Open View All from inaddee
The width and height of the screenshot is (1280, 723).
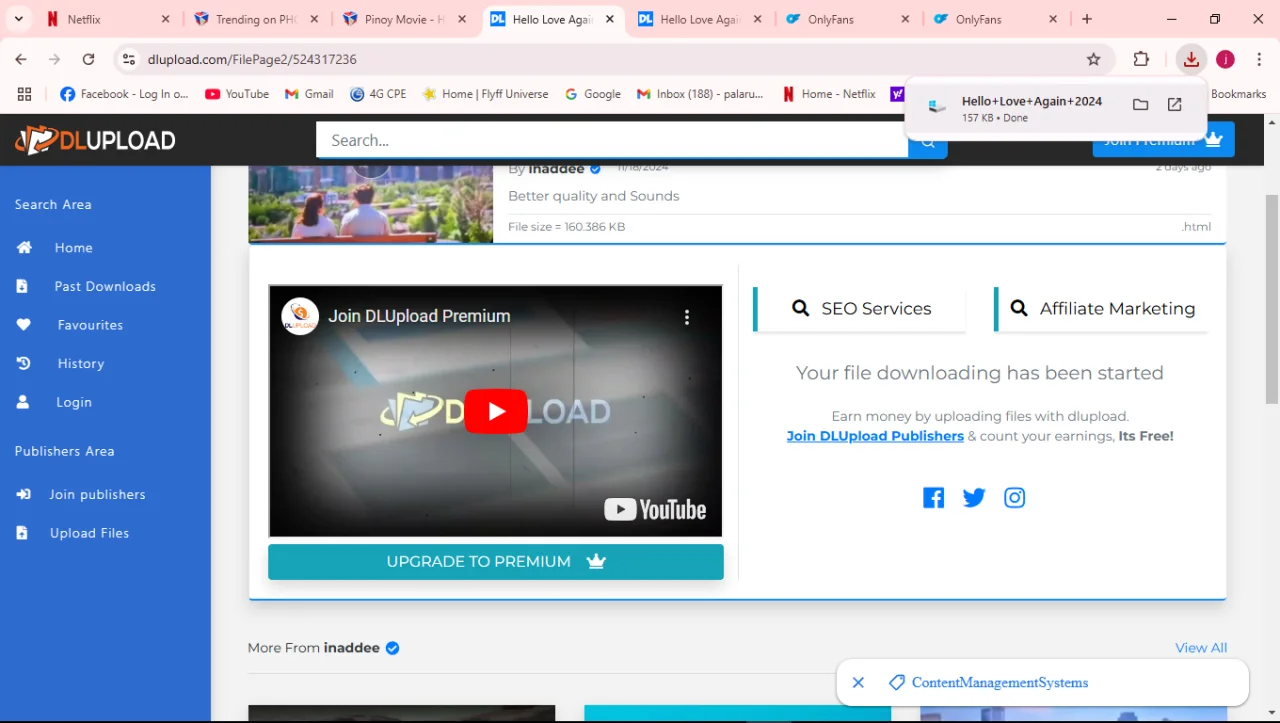(x=1201, y=648)
